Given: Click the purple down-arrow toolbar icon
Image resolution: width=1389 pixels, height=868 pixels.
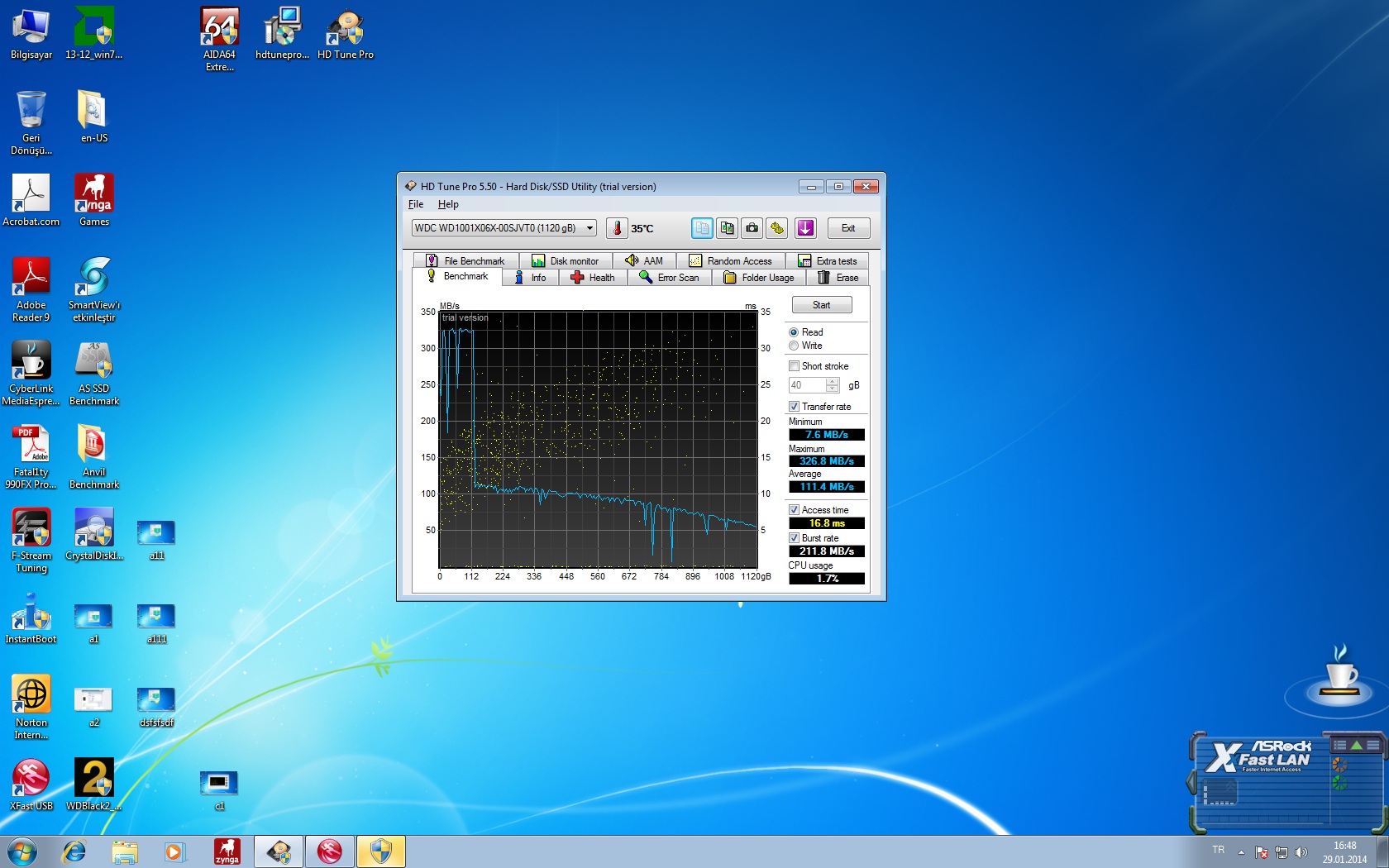Looking at the screenshot, I should [x=805, y=228].
